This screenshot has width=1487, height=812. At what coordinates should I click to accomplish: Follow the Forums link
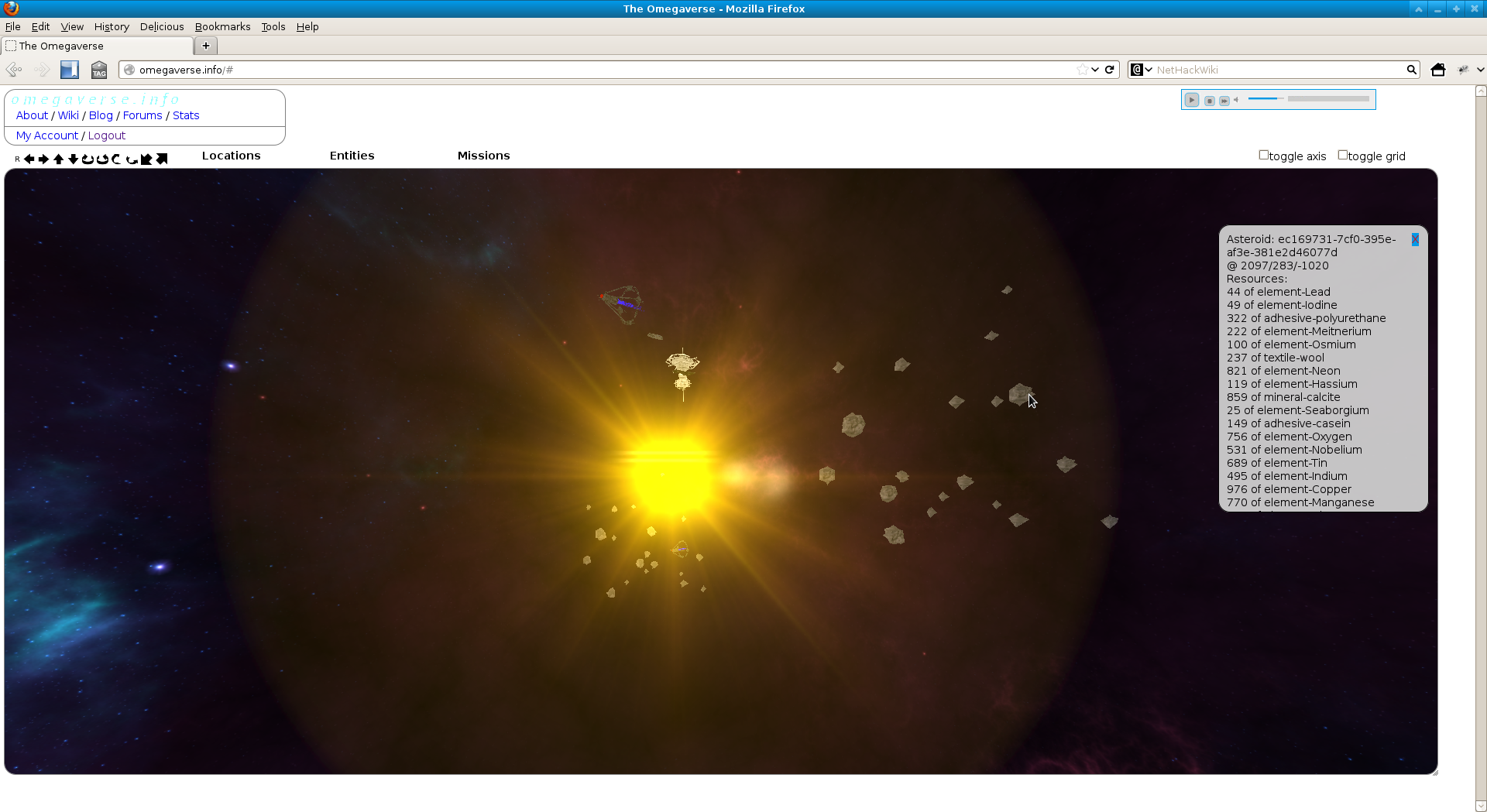143,115
